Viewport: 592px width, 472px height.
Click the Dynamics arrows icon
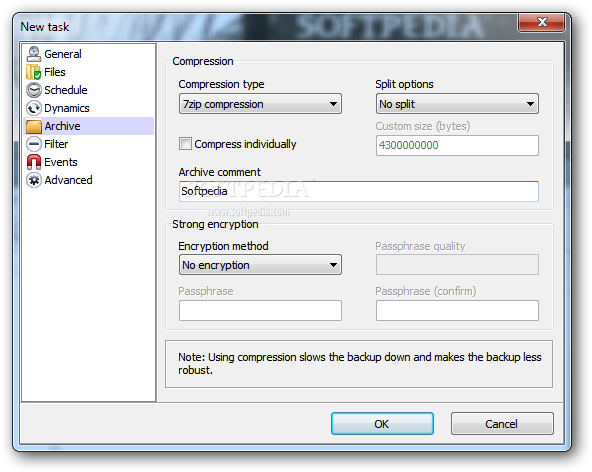click(x=34, y=108)
